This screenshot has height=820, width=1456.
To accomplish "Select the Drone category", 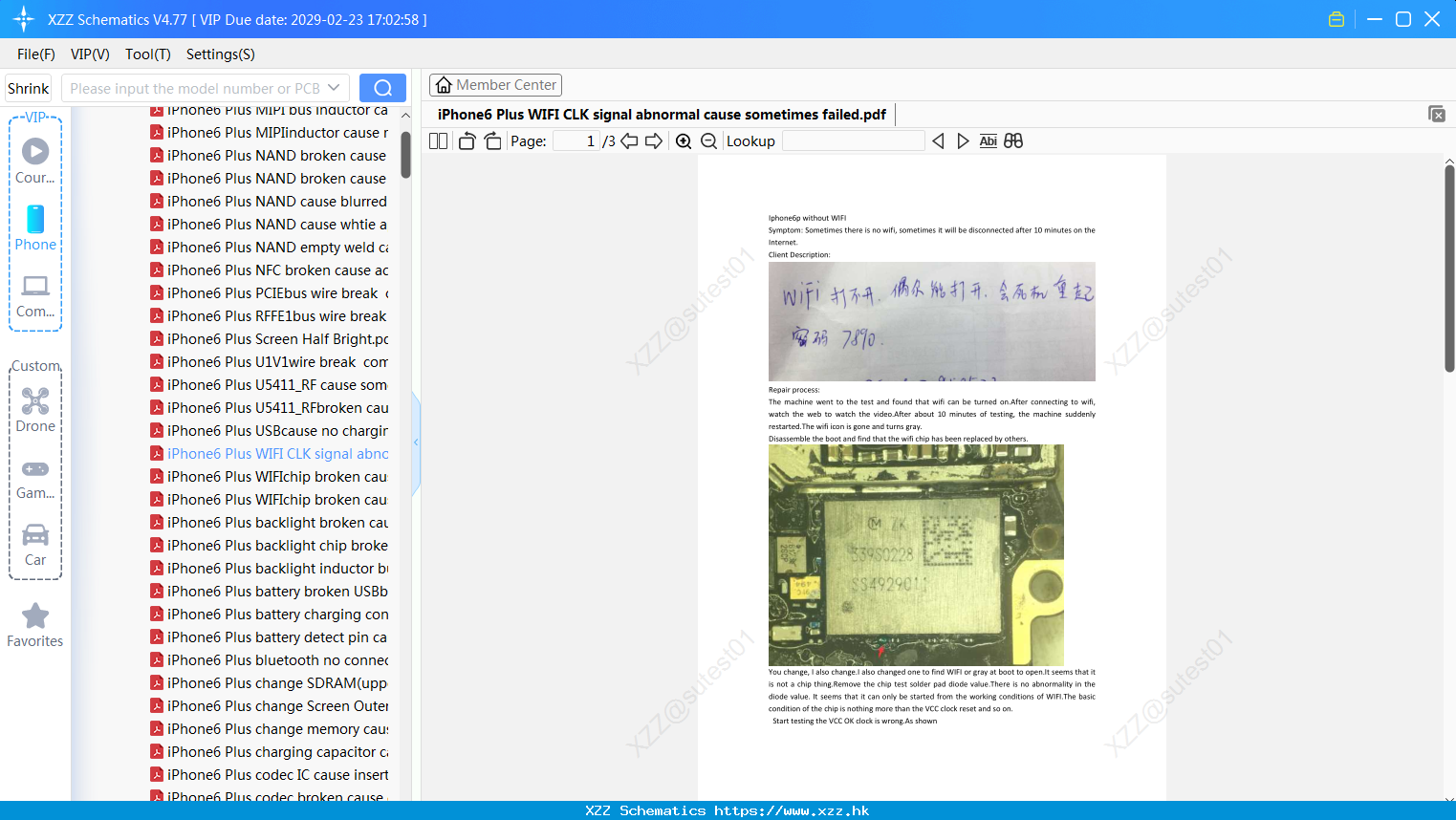I will click(x=35, y=409).
